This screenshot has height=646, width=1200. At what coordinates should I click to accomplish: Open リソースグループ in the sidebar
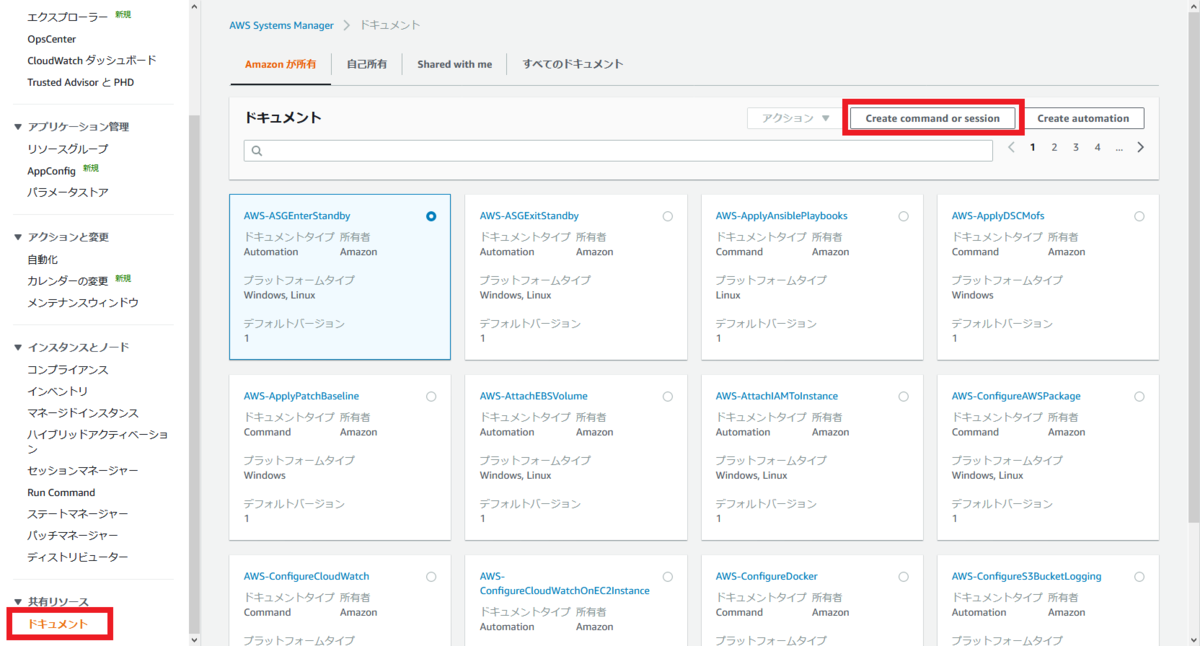coord(67,149)
